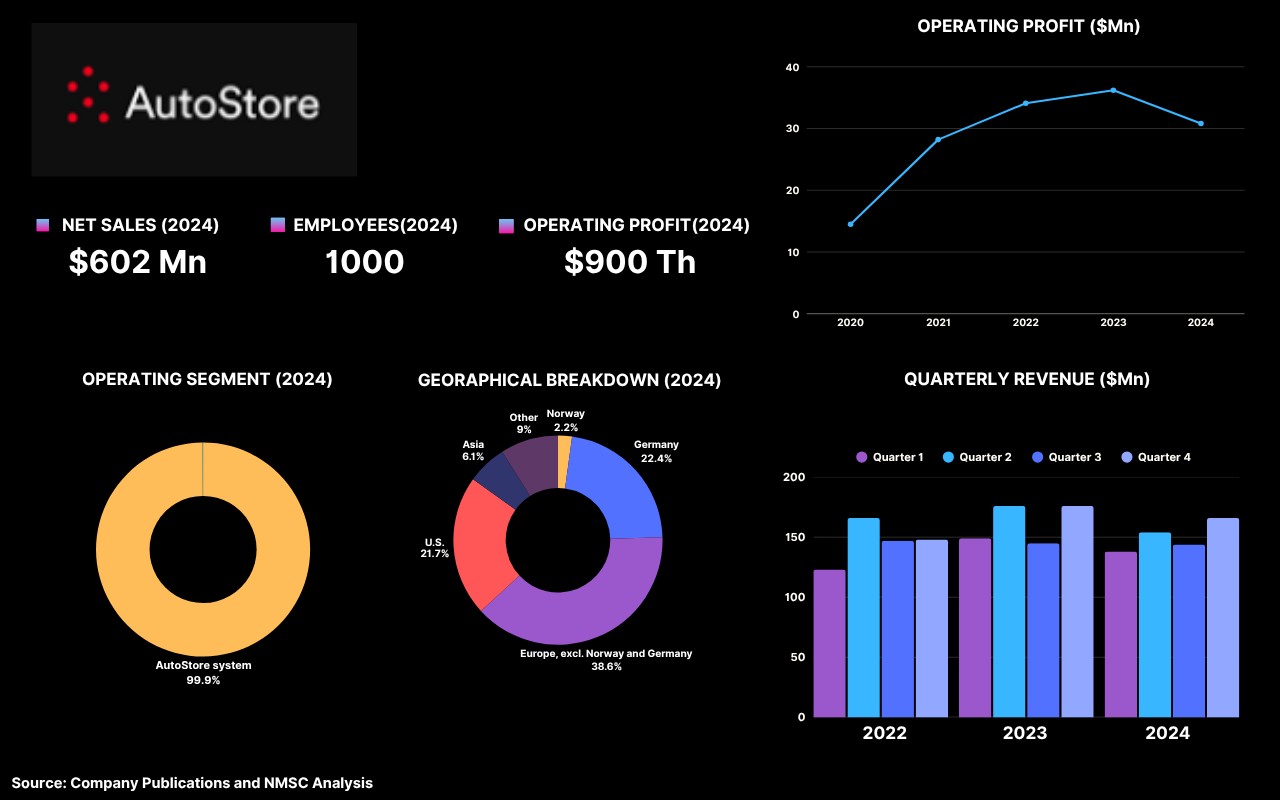Click the 2022 Quarter 2 bar
The width and height of the screenshot is (1280, 800).
click(864, 617)
